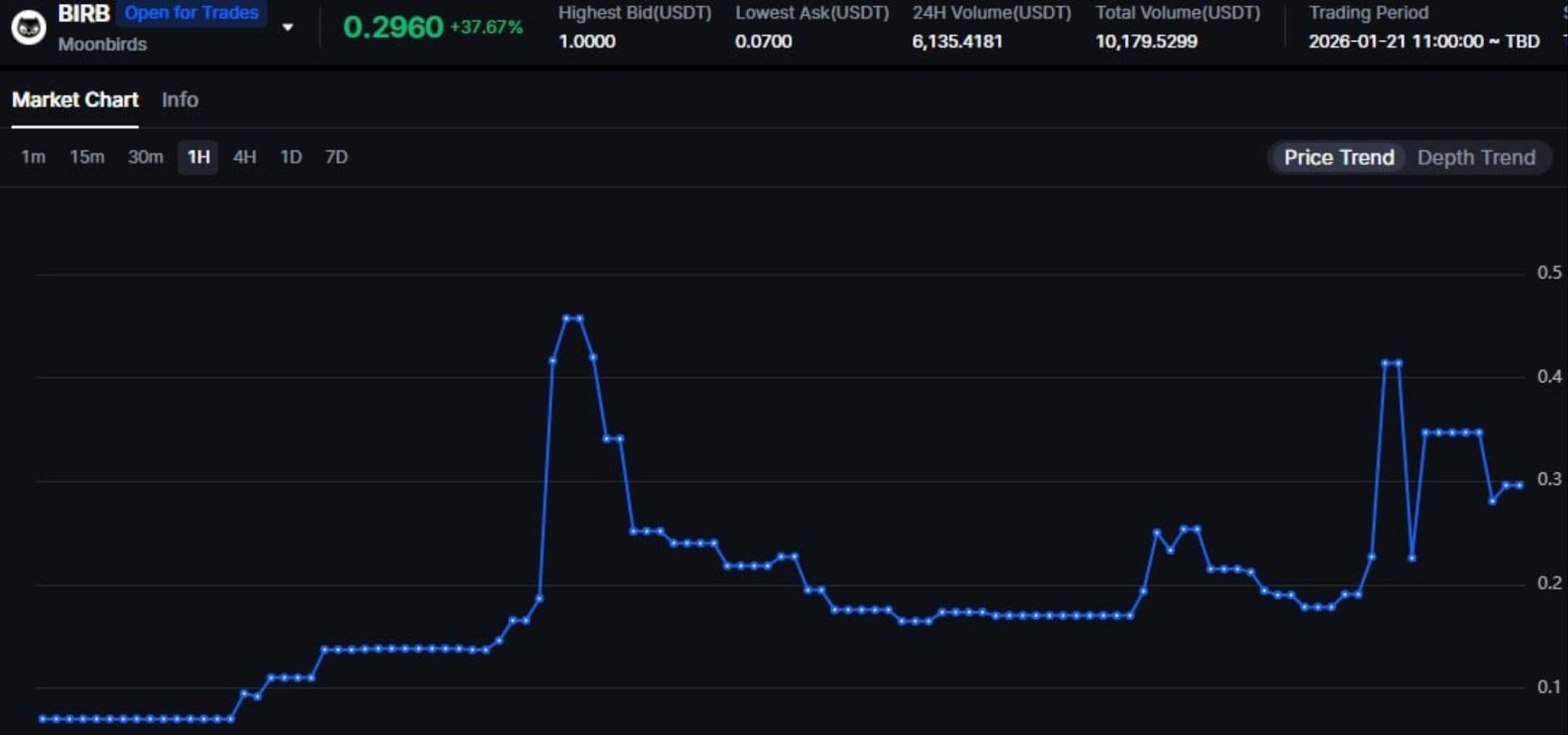Viewport: 1568px width, 735px height.
Task: Set chart timeframe to 1D
Action: 291,157
